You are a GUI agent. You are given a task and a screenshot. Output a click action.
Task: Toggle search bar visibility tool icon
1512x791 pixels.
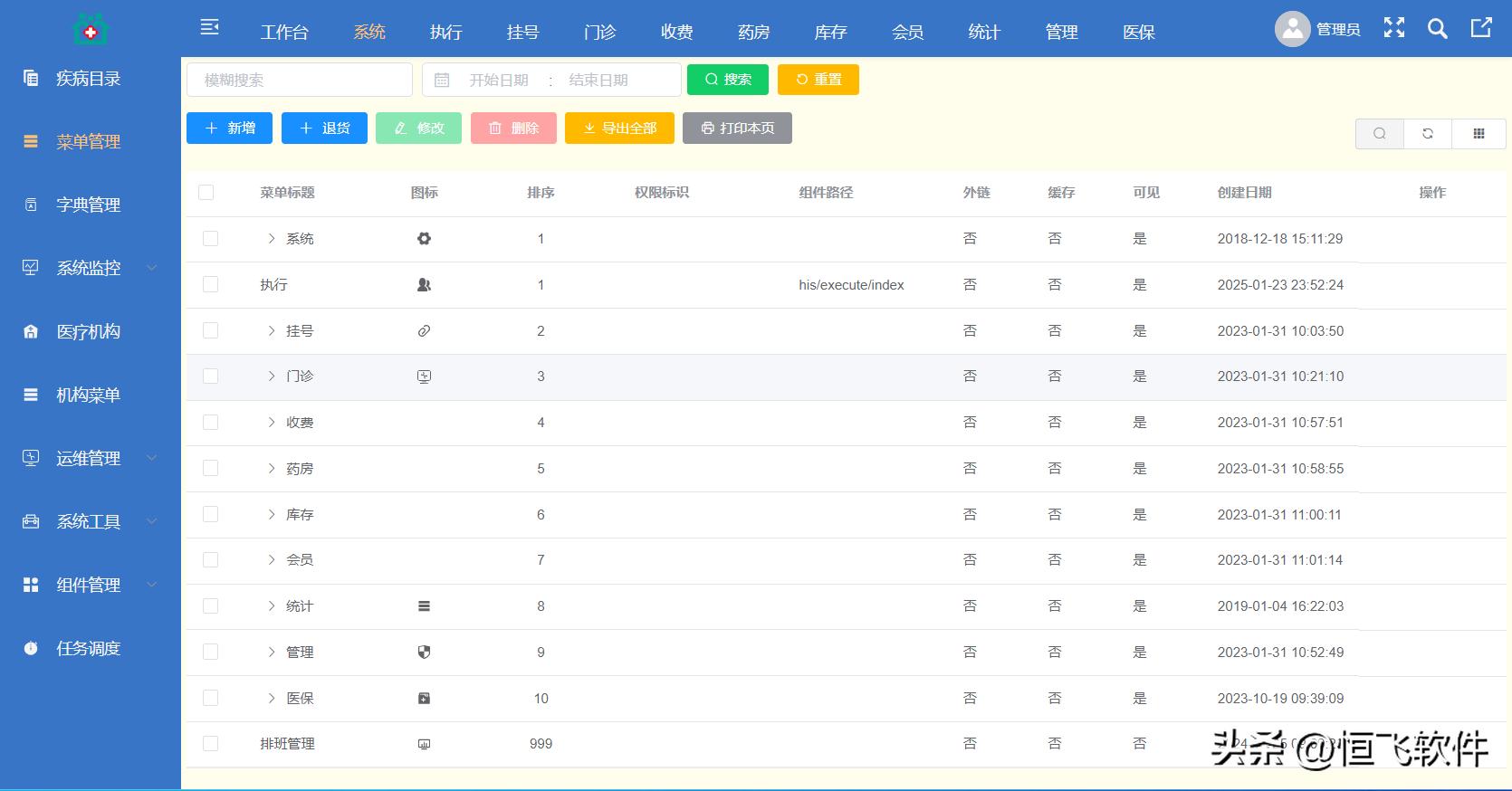pos(1380,133)
